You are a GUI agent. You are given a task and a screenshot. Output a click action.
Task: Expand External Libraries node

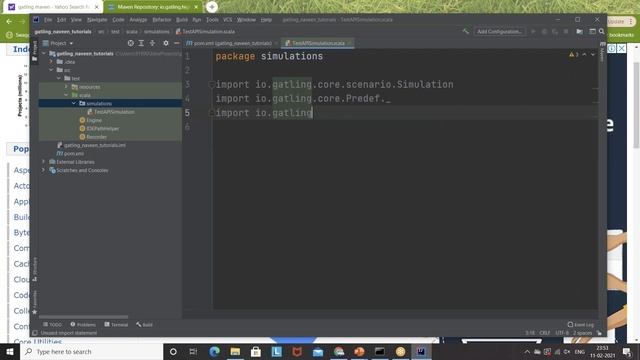(44, 162)
